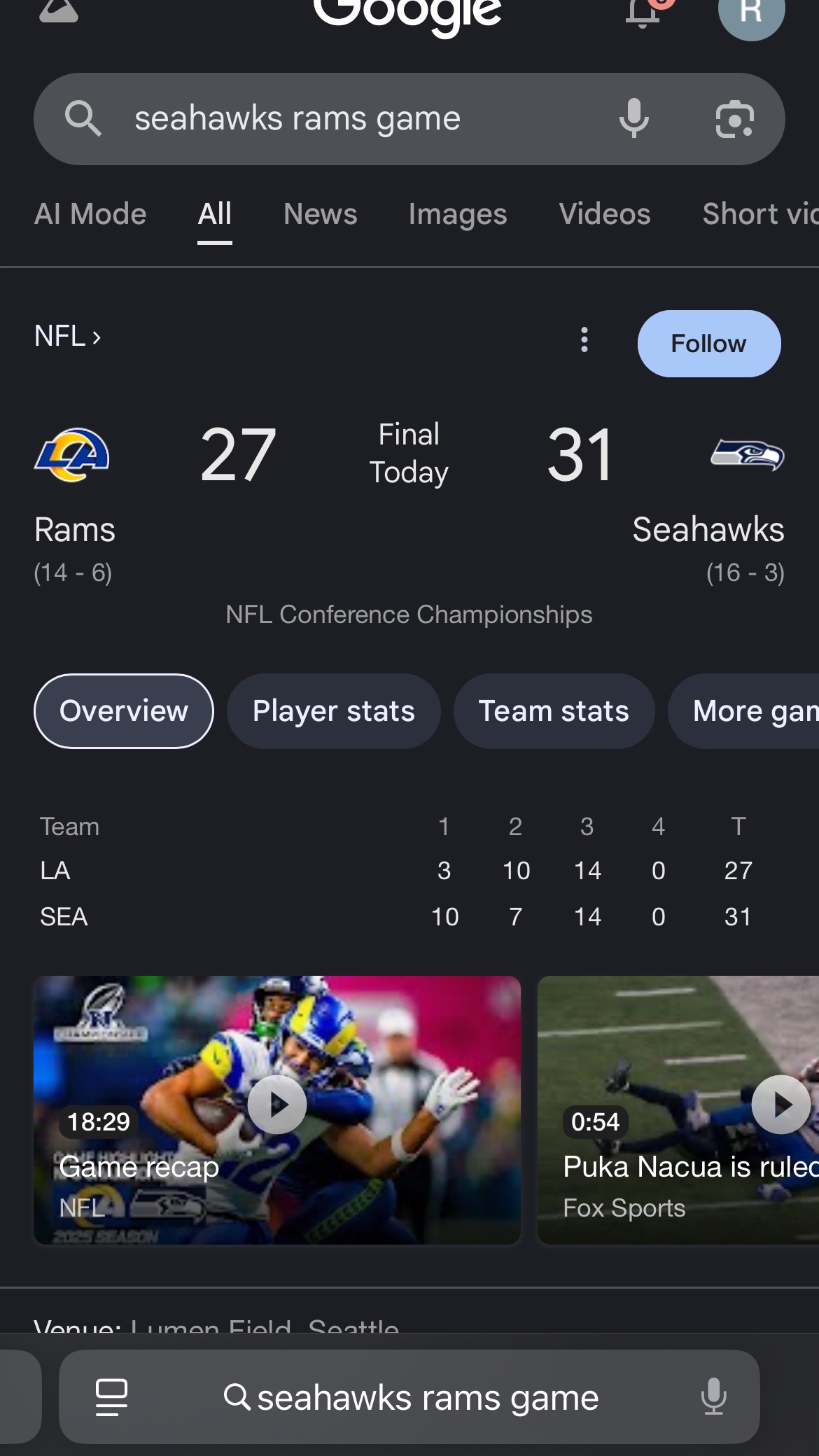The width and height of the screenshot is (819, 1456).
Task: Switch to AI Mode
Action: coord(90,214)
